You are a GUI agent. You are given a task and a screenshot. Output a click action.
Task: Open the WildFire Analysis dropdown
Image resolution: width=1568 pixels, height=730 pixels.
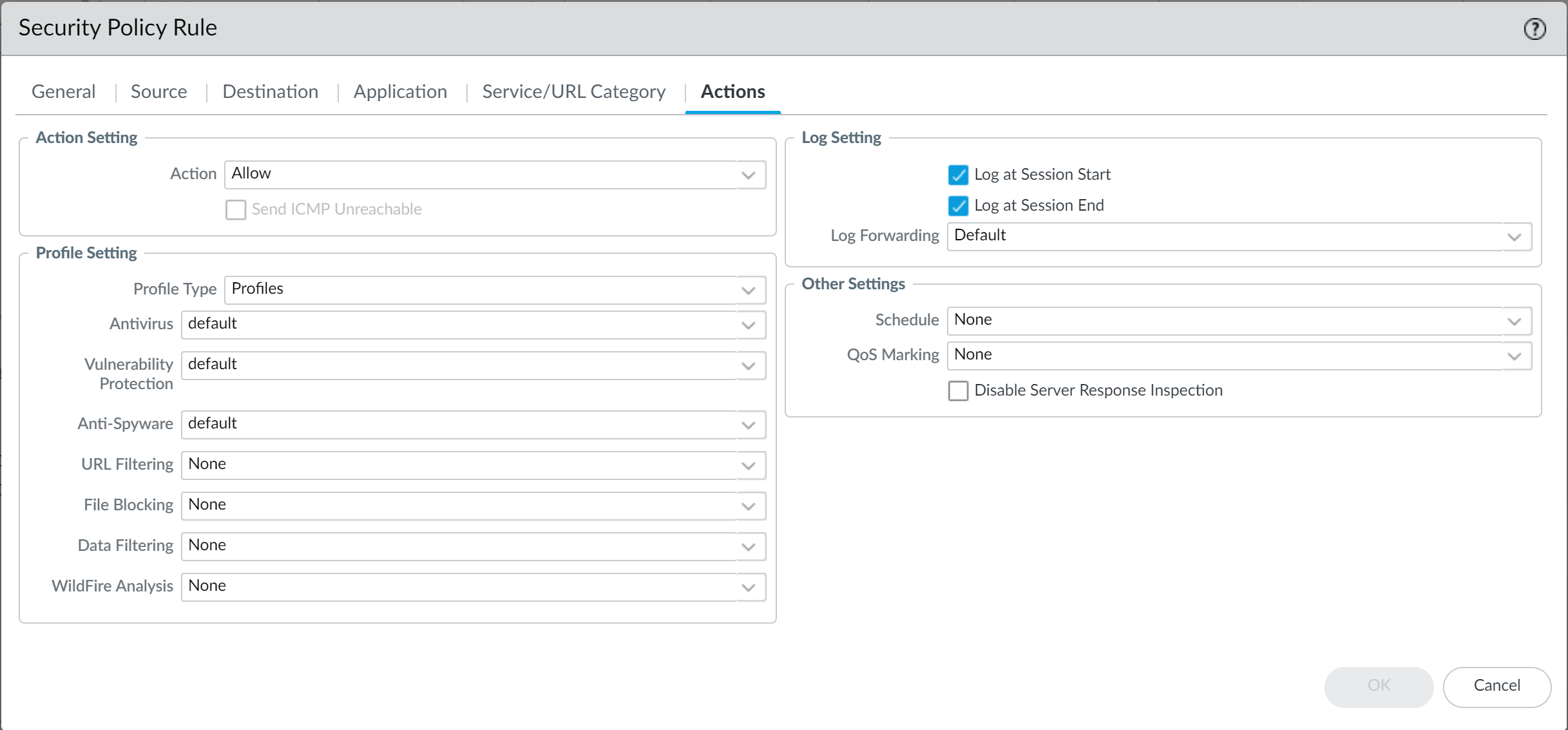click(x=748, y=587)
